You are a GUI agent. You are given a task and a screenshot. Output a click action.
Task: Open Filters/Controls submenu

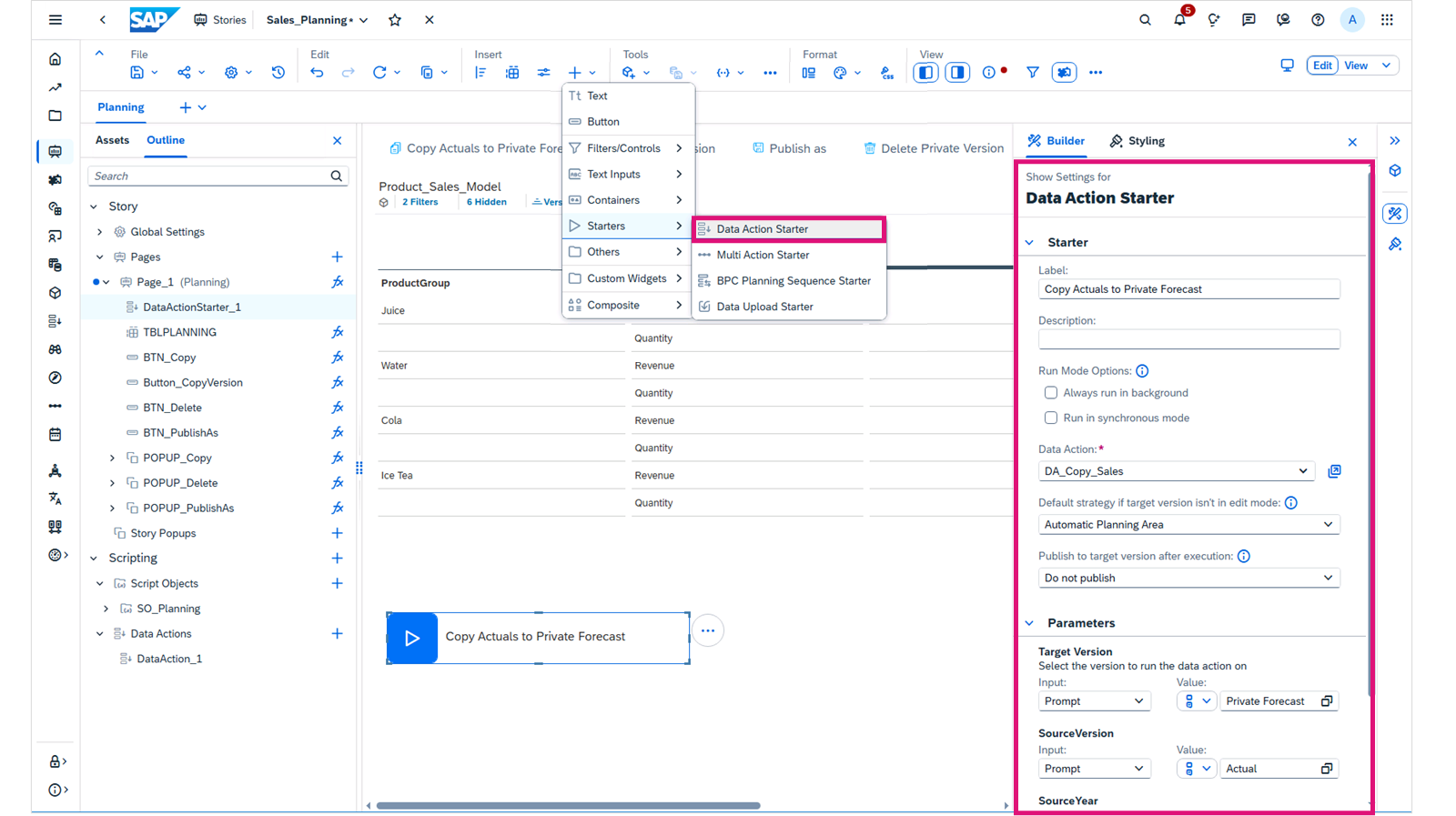point(628,148)
